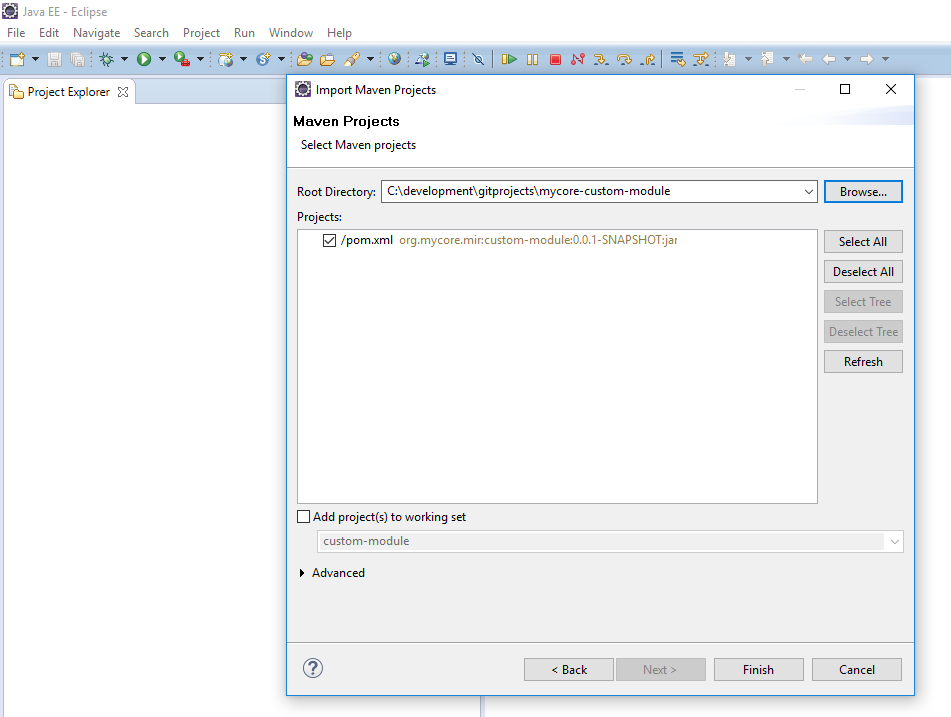Open the Root Directory dropdown

pyautogui.click(x=808, y=192)
